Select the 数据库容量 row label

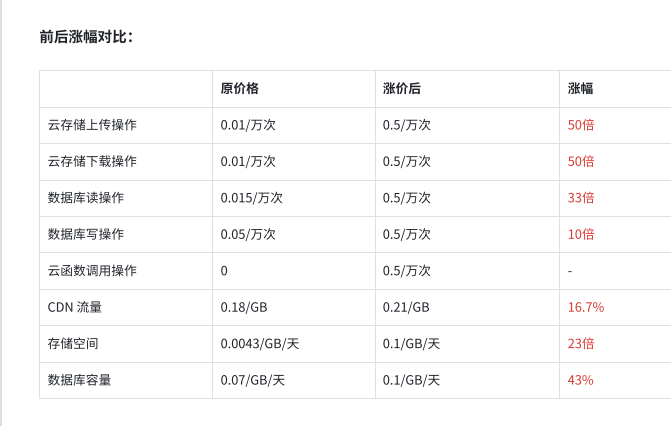79,380
